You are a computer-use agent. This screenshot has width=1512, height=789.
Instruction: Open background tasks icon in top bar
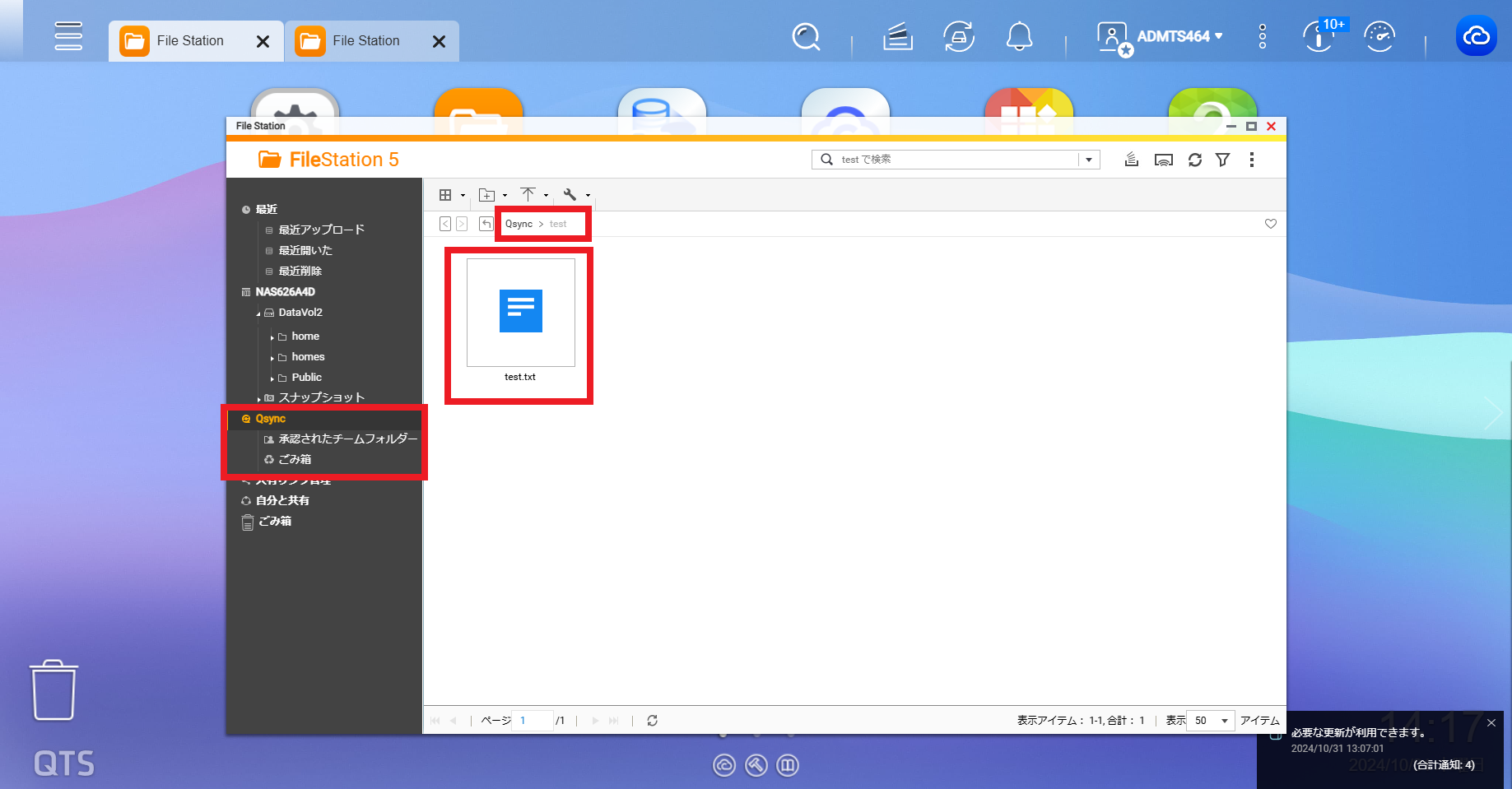click(x=898, y=36)
